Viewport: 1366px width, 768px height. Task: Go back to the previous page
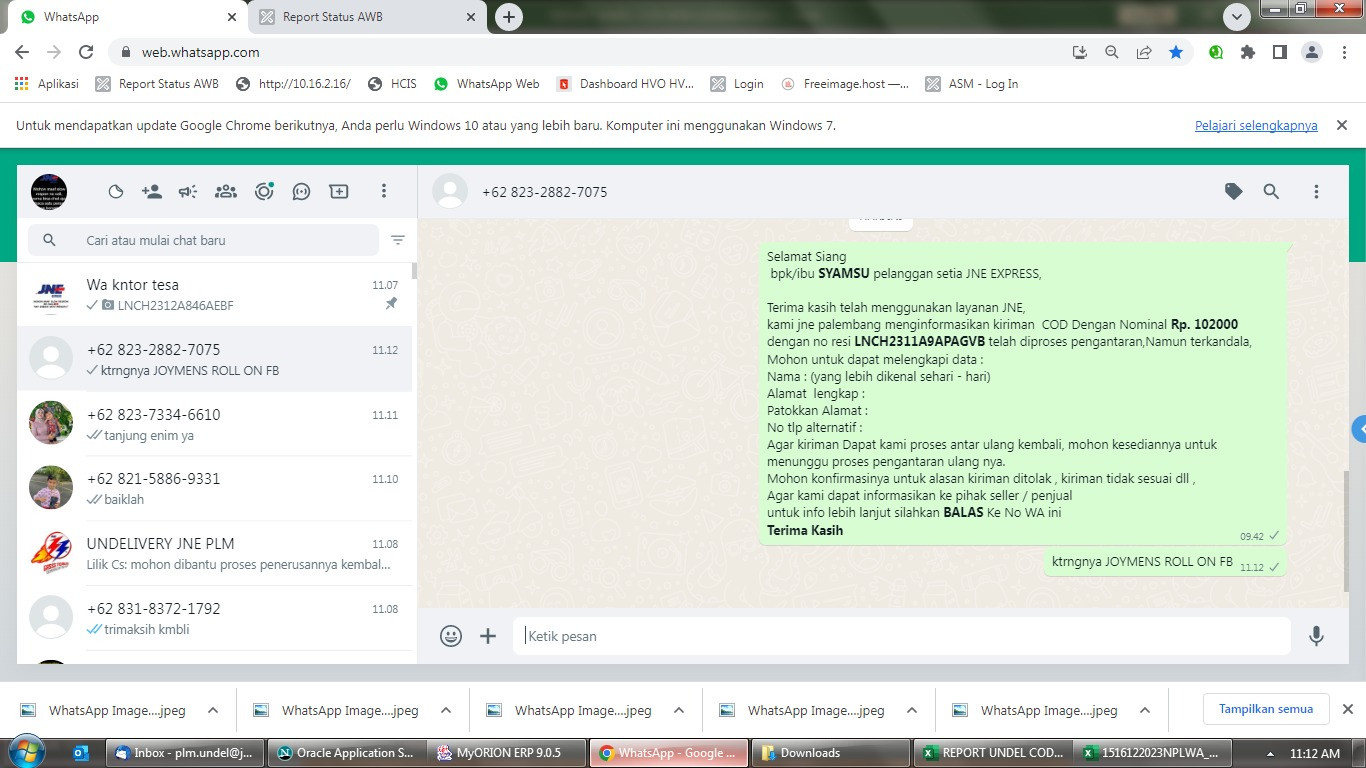[22, 52]
